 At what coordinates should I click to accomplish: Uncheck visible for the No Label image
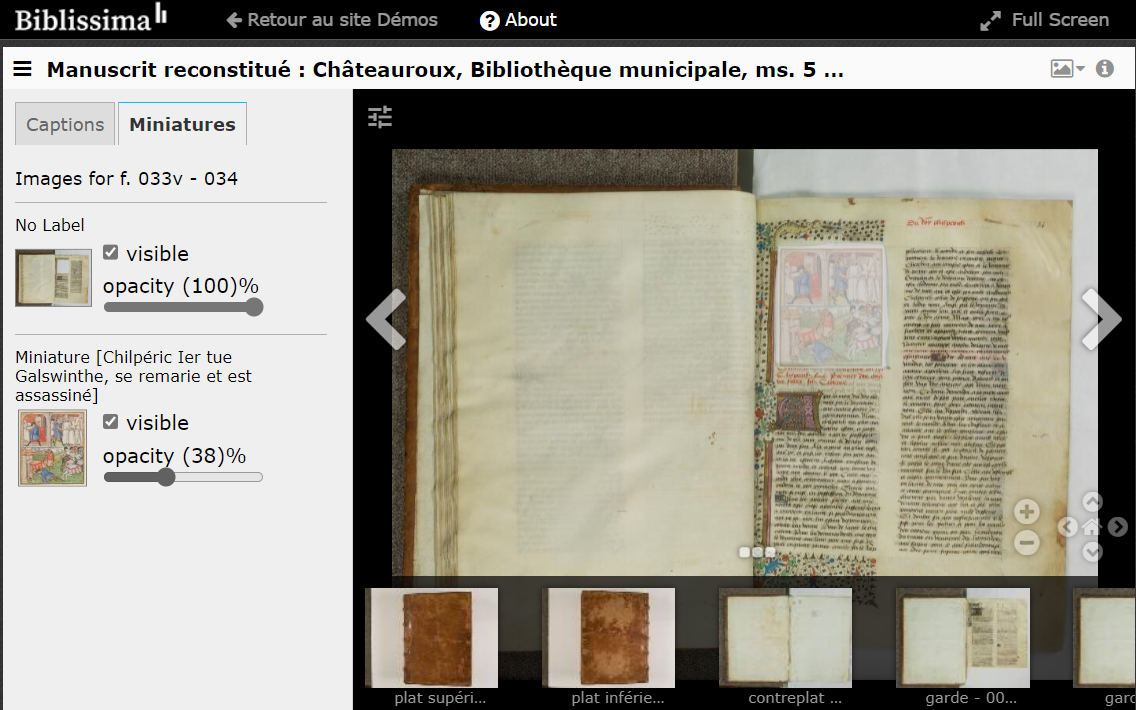click(110, 252)
